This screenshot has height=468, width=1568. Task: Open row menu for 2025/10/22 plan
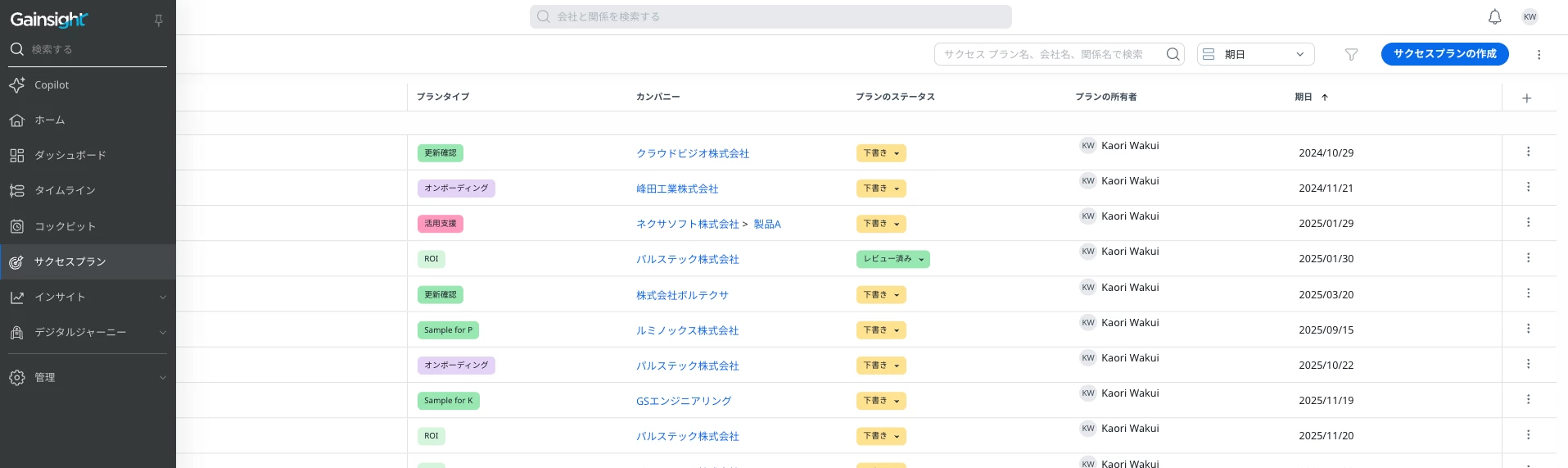[1528, 364]
